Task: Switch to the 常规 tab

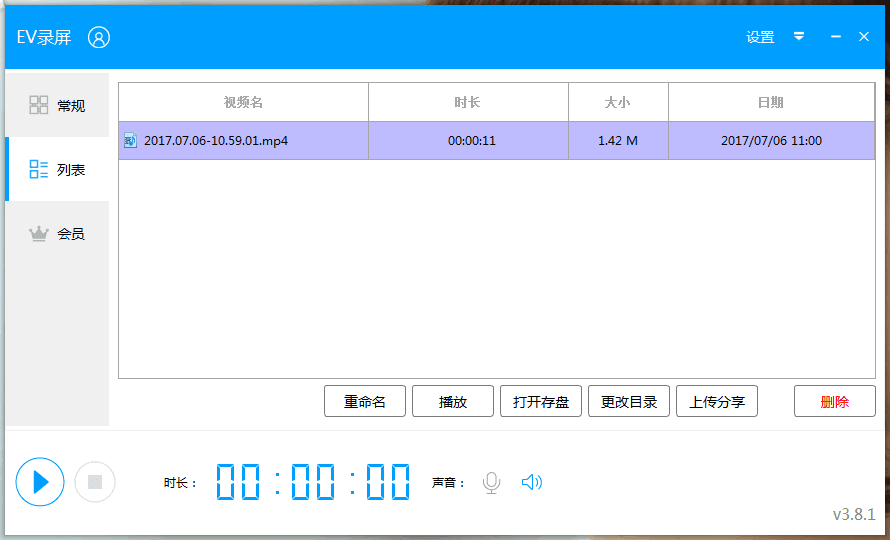Action: (x=58, y=105)
